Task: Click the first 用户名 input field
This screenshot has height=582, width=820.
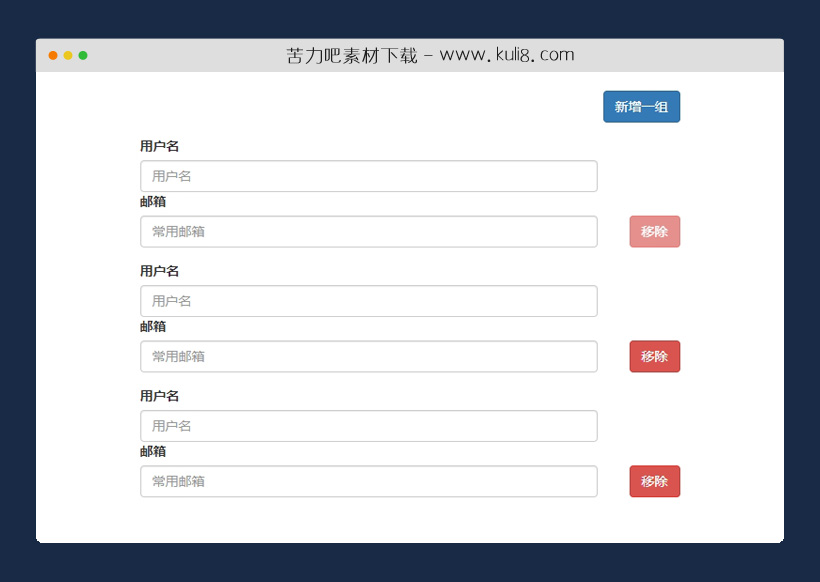Action: [368, 176]
